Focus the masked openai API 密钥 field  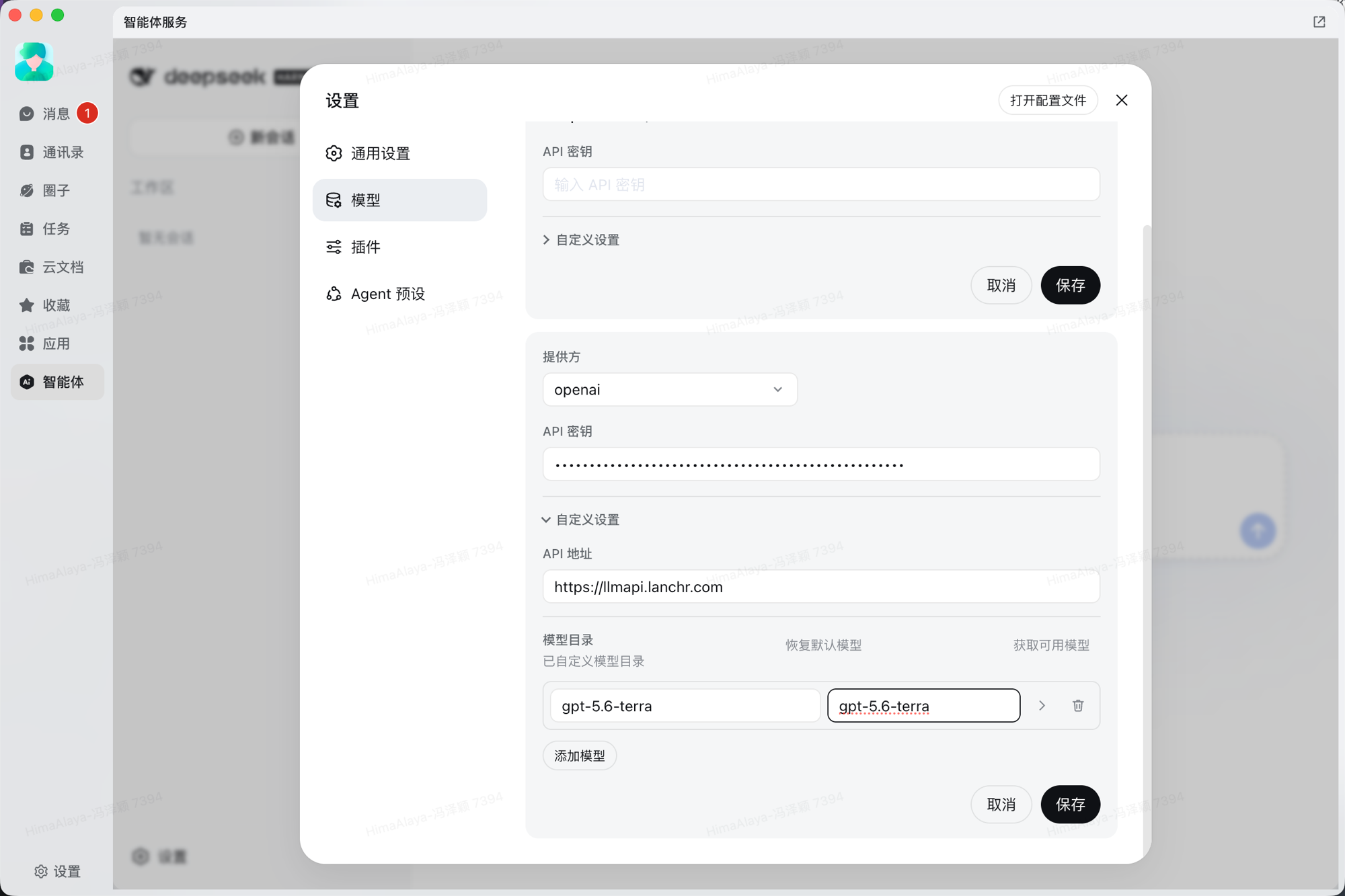(x=821, y=464)
